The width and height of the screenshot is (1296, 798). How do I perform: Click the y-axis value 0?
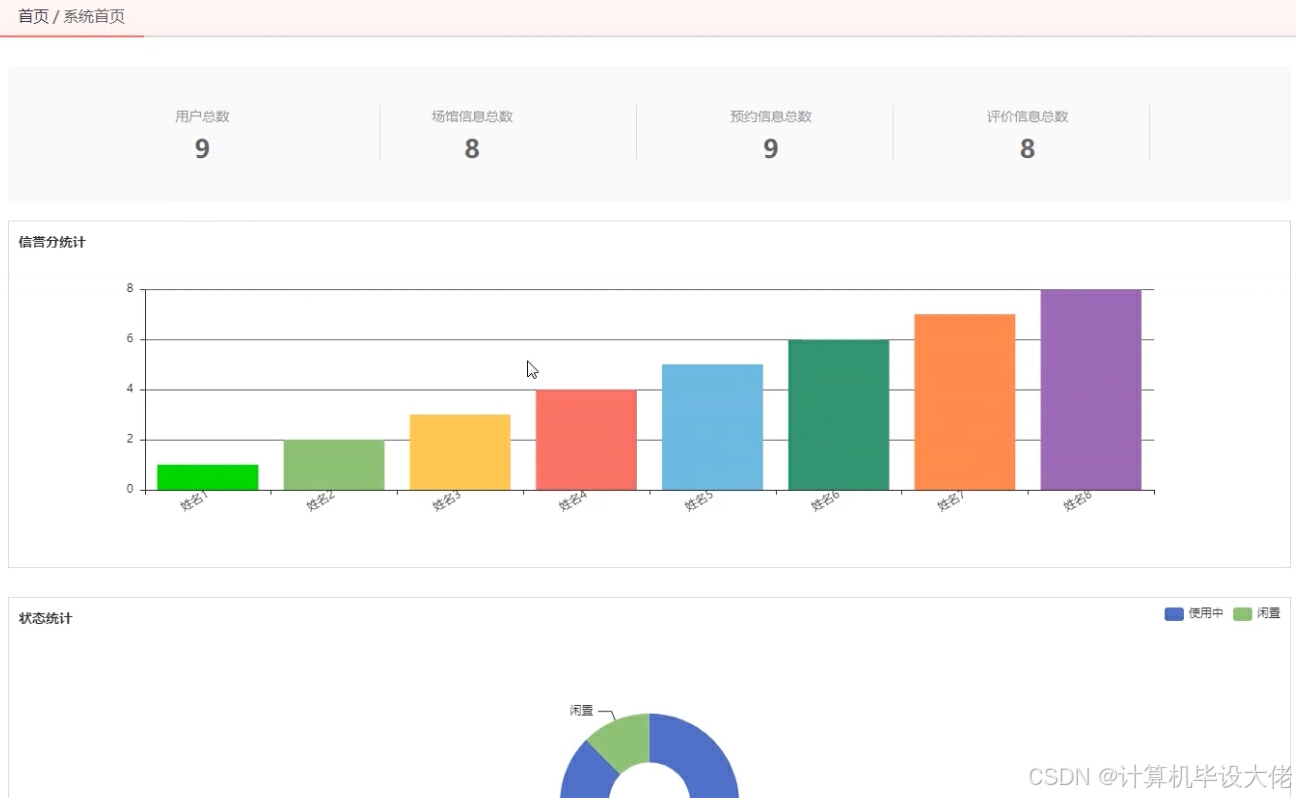click(x=130, y=489)
